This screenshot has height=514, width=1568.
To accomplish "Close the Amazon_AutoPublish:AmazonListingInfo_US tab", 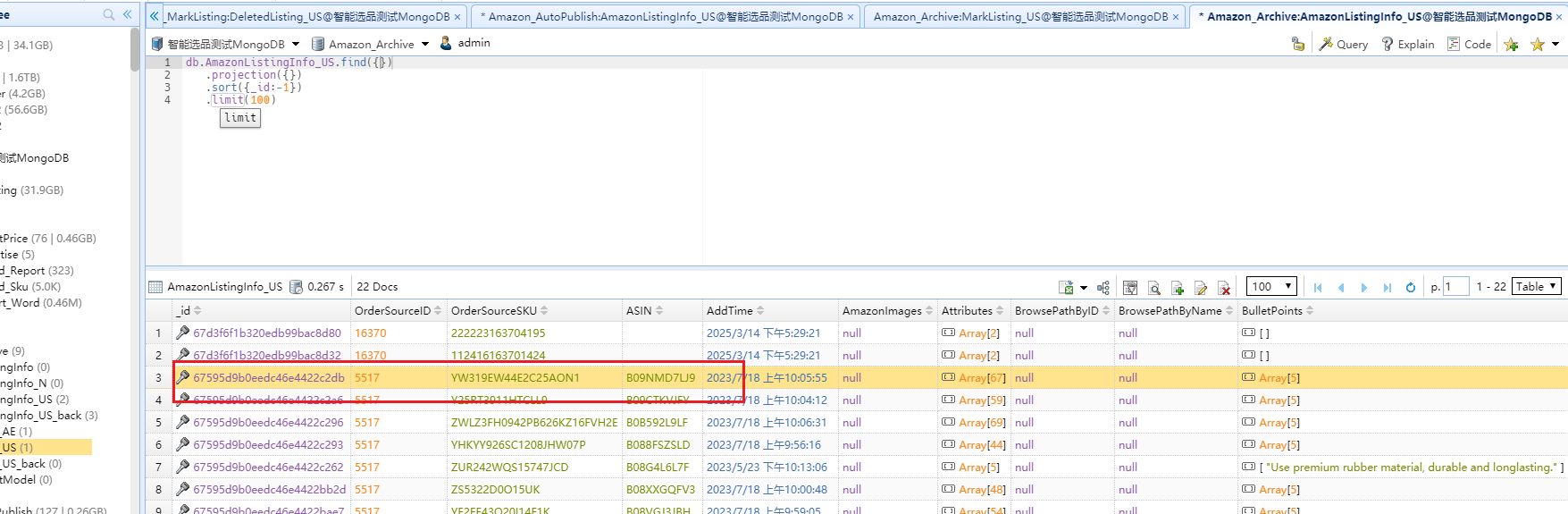I will pos(851,17).
